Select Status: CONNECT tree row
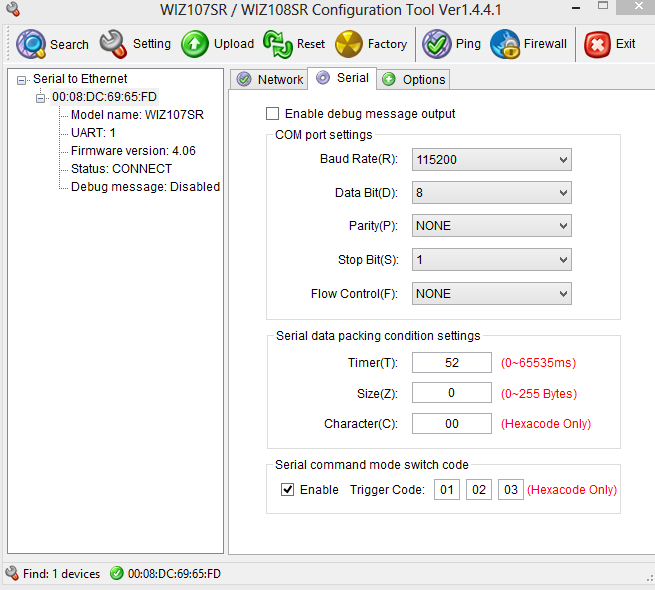Screen dimensions: 655x590 pyautogui.click(x=122, y=169)
